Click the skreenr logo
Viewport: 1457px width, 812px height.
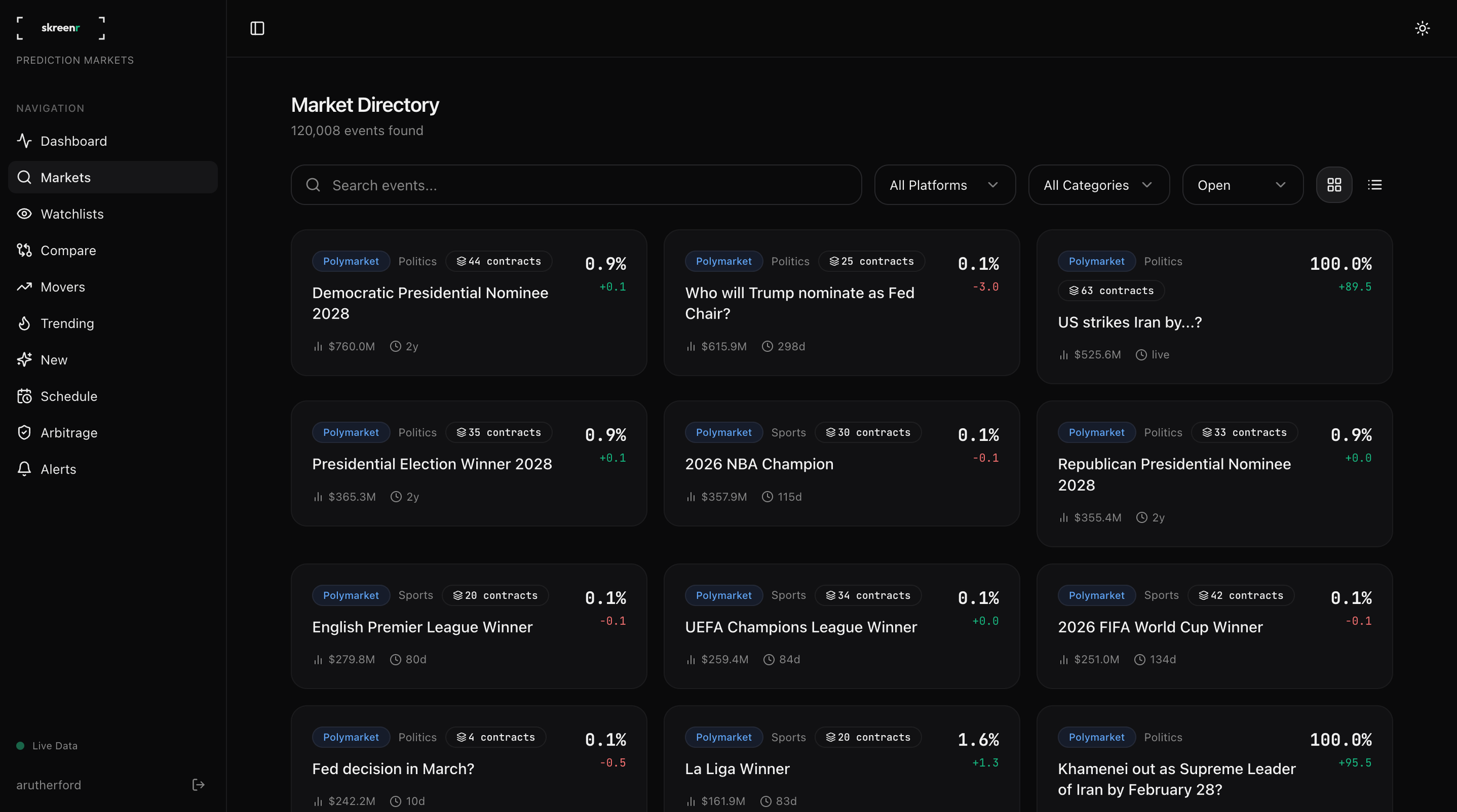pos(61,27)
